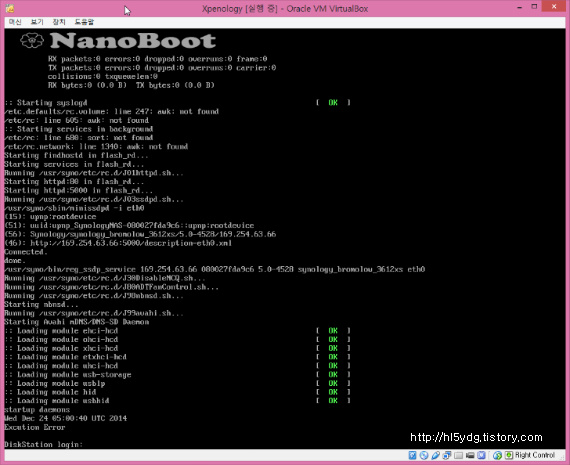Click the green OK beside 'Starting syslogd'
570x465 pixels.
(333, 103)
